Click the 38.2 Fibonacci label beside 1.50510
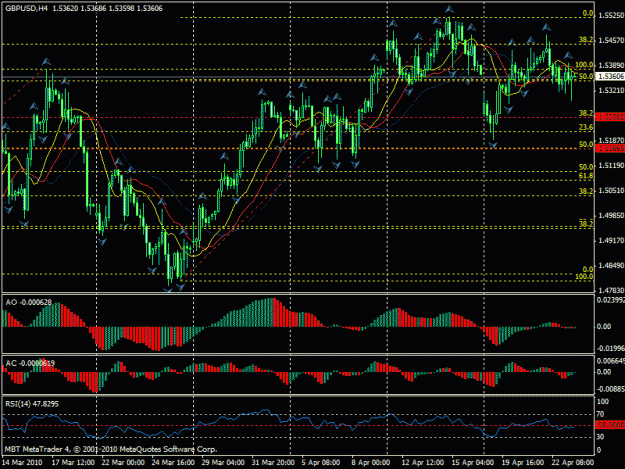 click(586, 191)
